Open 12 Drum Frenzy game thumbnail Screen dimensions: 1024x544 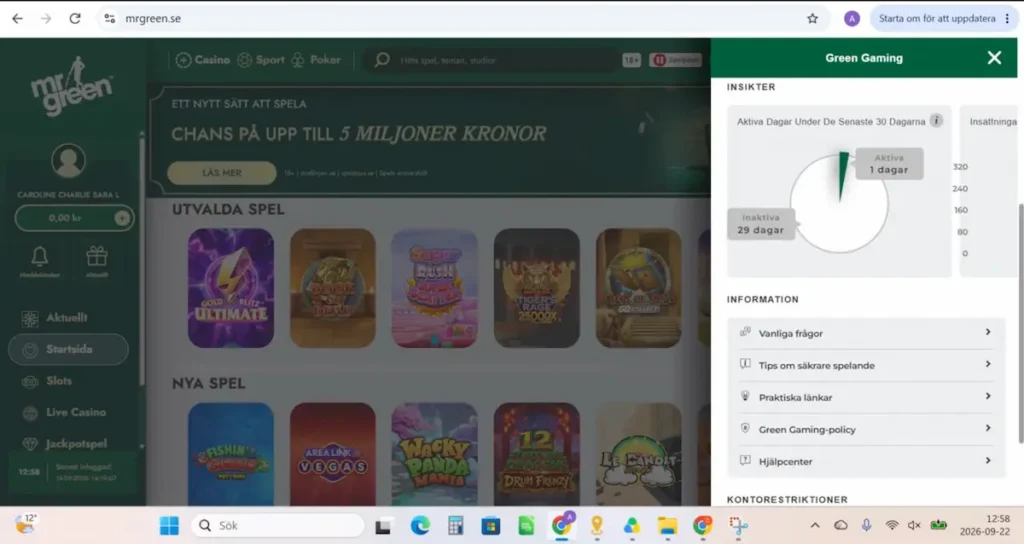tap(537, 455)
